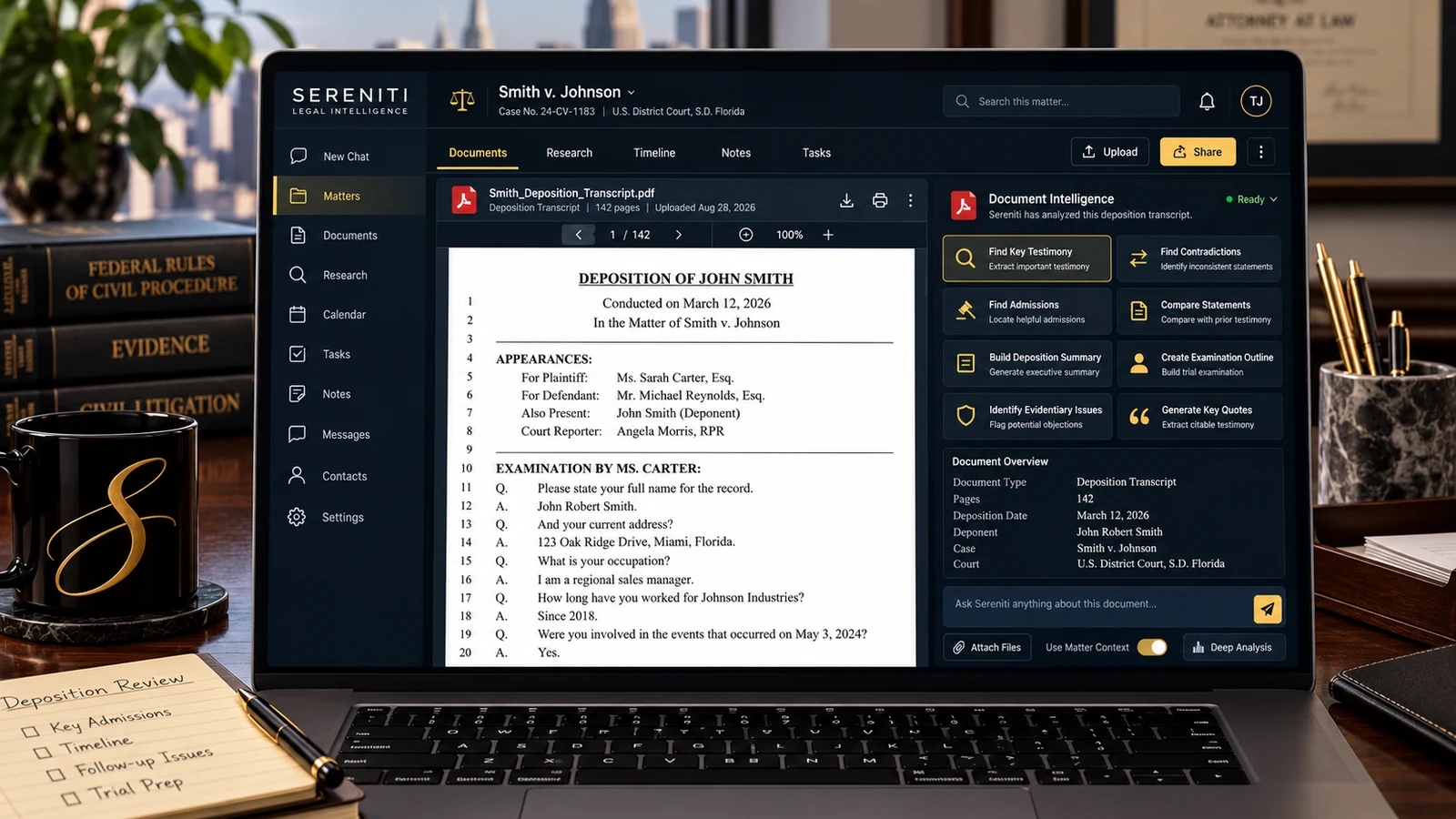Click the Search this matter field
This screenshot has height=819, width=1456.
[1061, 101]
